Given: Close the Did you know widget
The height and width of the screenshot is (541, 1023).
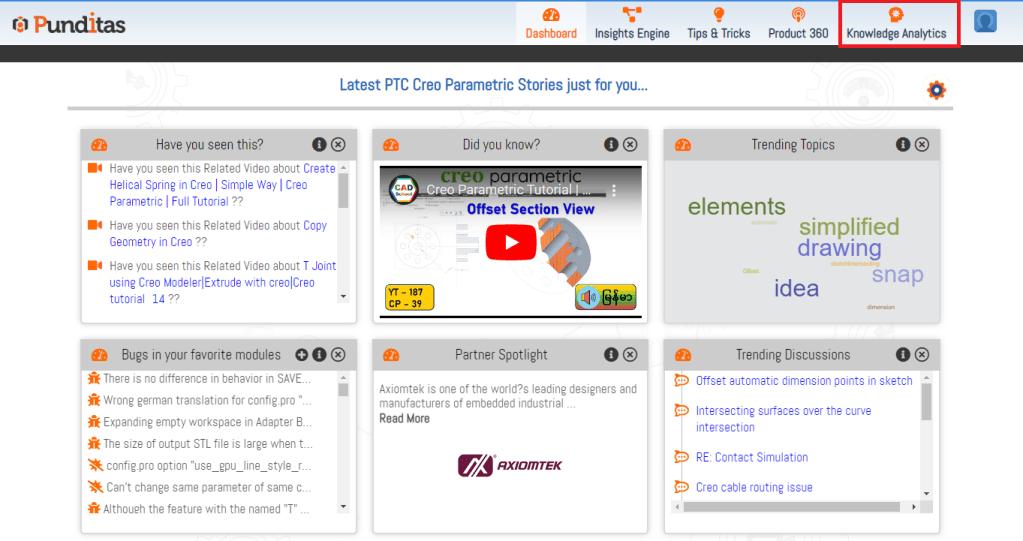Looking at the screenshot, I should pos(630,145).
